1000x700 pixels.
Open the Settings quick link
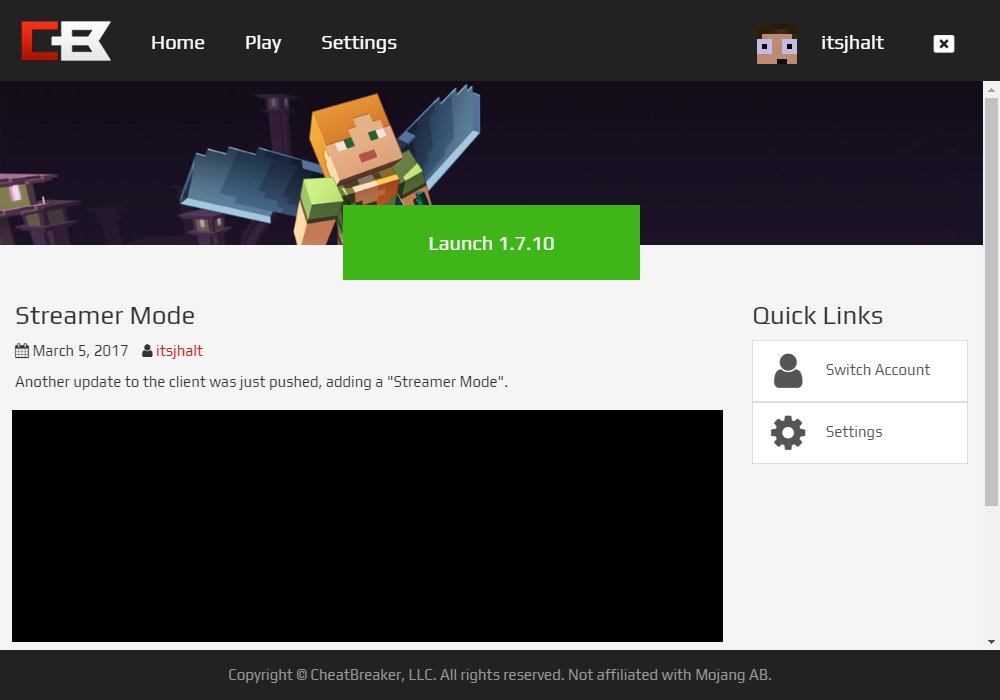click(860, 432)
